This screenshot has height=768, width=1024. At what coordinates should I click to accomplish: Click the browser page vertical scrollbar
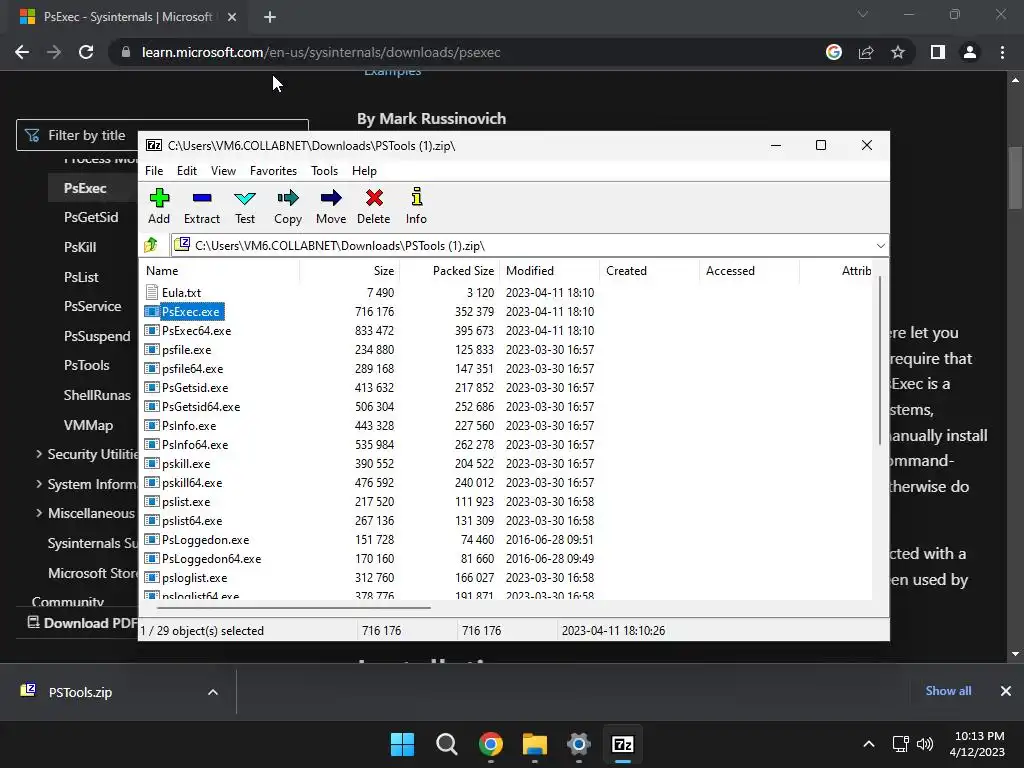1015,178
